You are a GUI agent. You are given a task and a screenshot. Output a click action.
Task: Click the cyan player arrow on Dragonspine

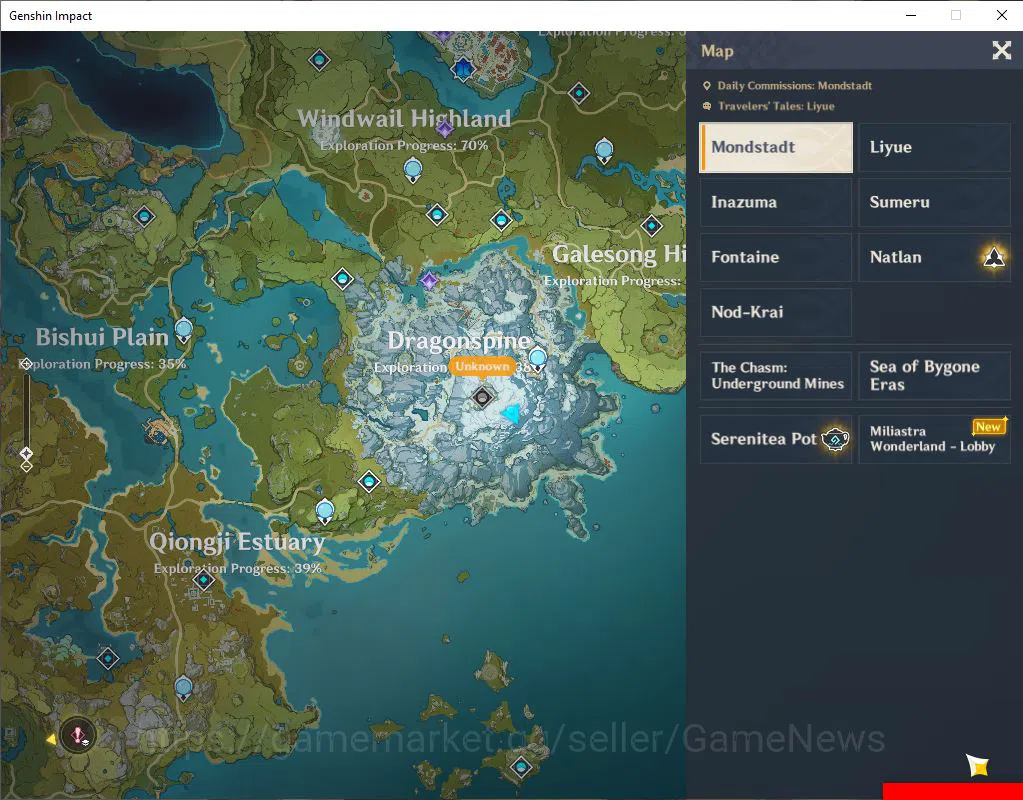click(x=512, y=413)
